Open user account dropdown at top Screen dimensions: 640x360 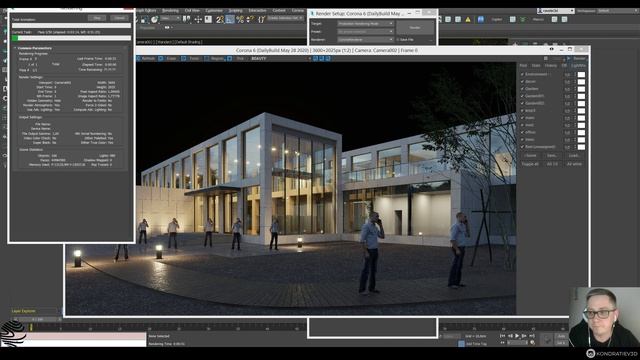click(x=556, y=11)
